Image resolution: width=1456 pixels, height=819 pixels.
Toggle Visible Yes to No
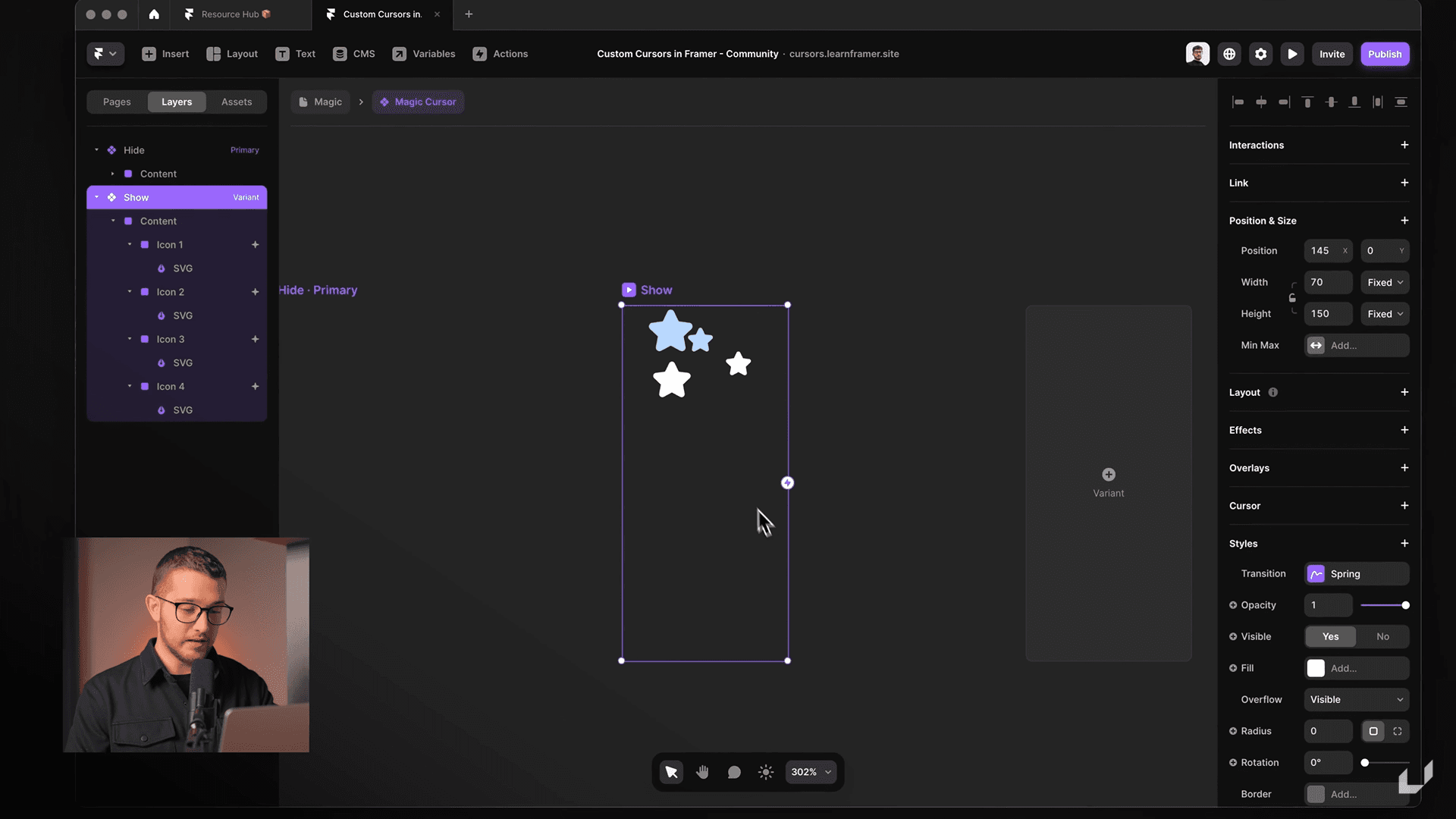pos(1383,636)
